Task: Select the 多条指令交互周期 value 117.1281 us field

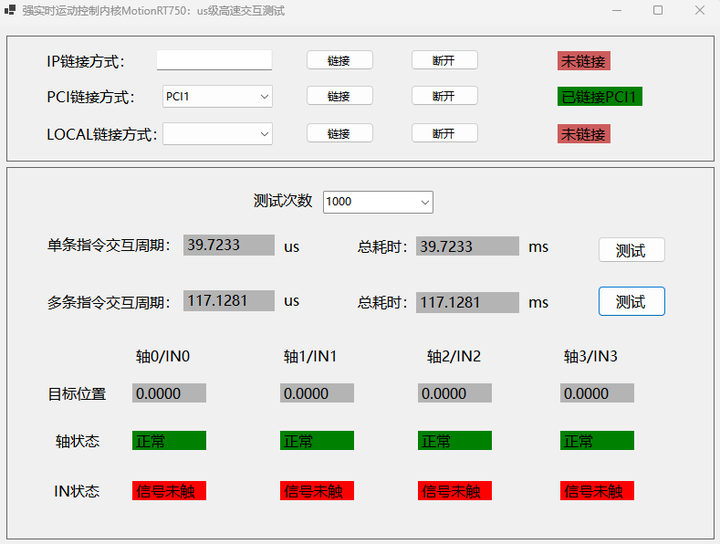Action: (x=229, y=301)
